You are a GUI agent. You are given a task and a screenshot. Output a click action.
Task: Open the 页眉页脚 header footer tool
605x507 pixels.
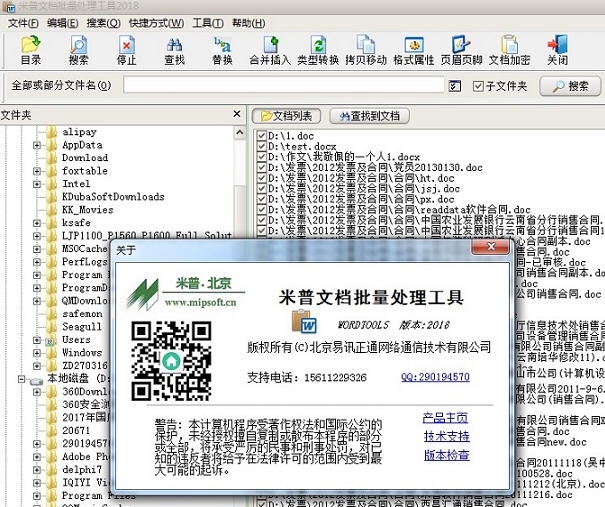(x=461, y=50)
